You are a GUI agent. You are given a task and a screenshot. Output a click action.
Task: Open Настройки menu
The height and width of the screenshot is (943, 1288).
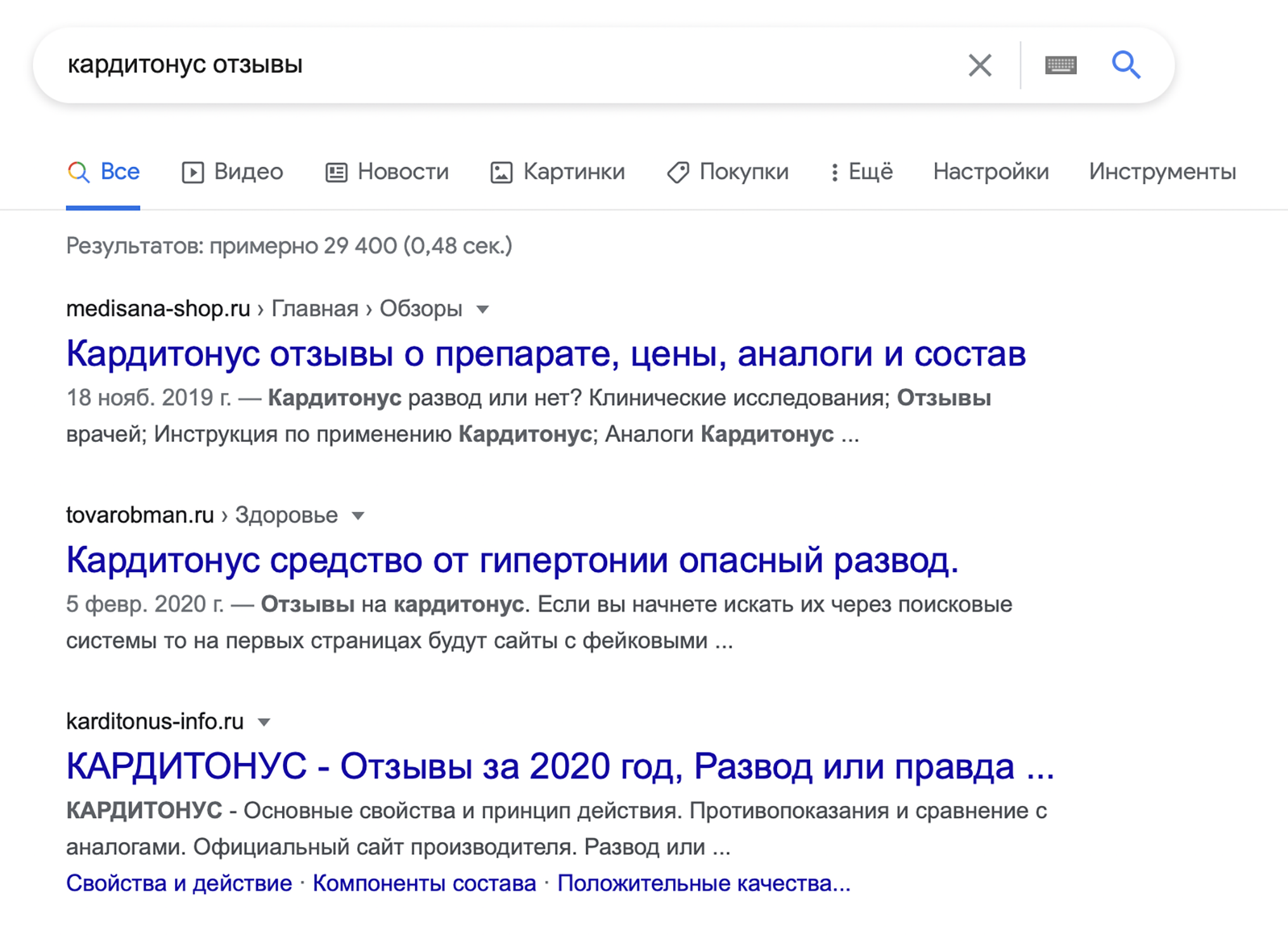tap(991, 172)
